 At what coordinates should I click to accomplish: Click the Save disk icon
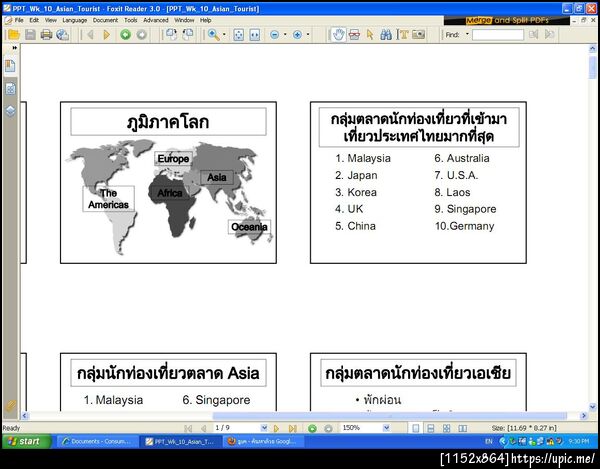coord(30,35)
